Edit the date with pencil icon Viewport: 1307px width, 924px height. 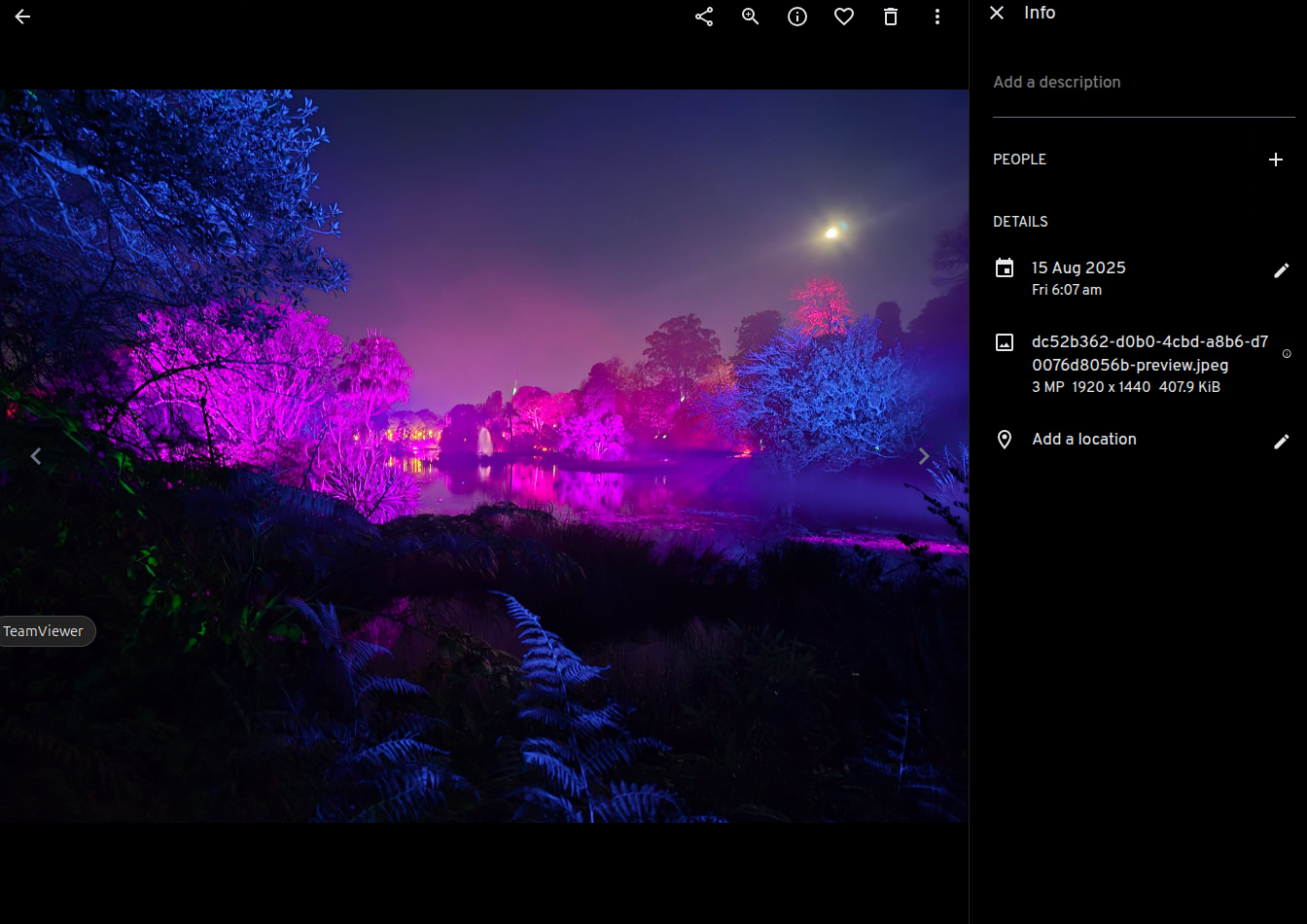coord(1282,270)
